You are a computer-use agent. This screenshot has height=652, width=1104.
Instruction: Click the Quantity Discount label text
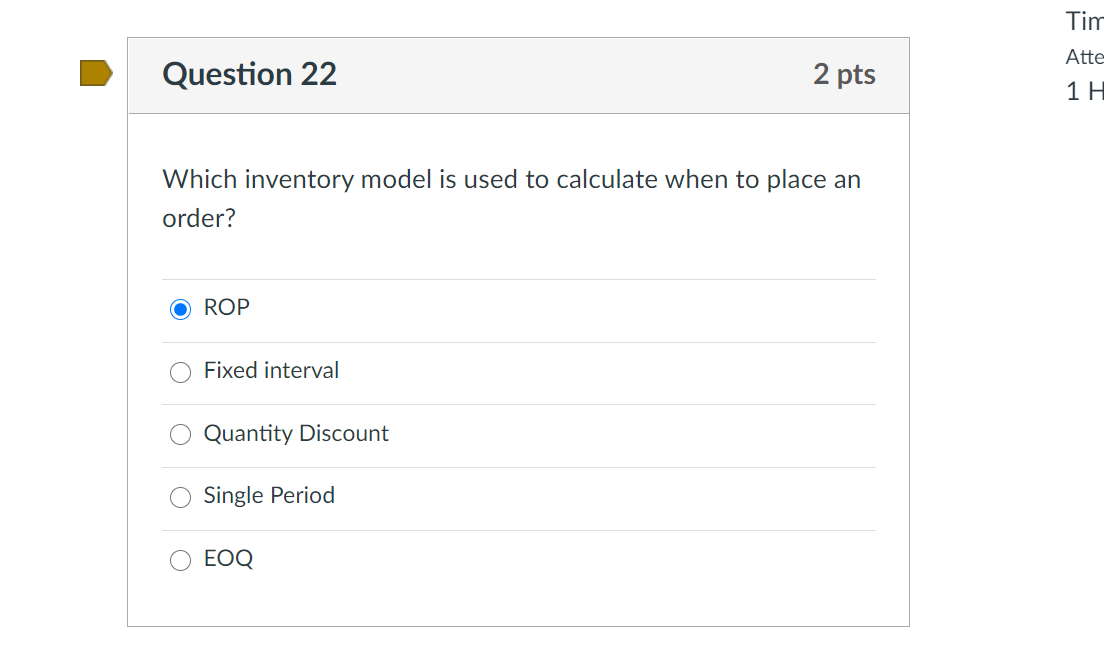tap(296, 434)
